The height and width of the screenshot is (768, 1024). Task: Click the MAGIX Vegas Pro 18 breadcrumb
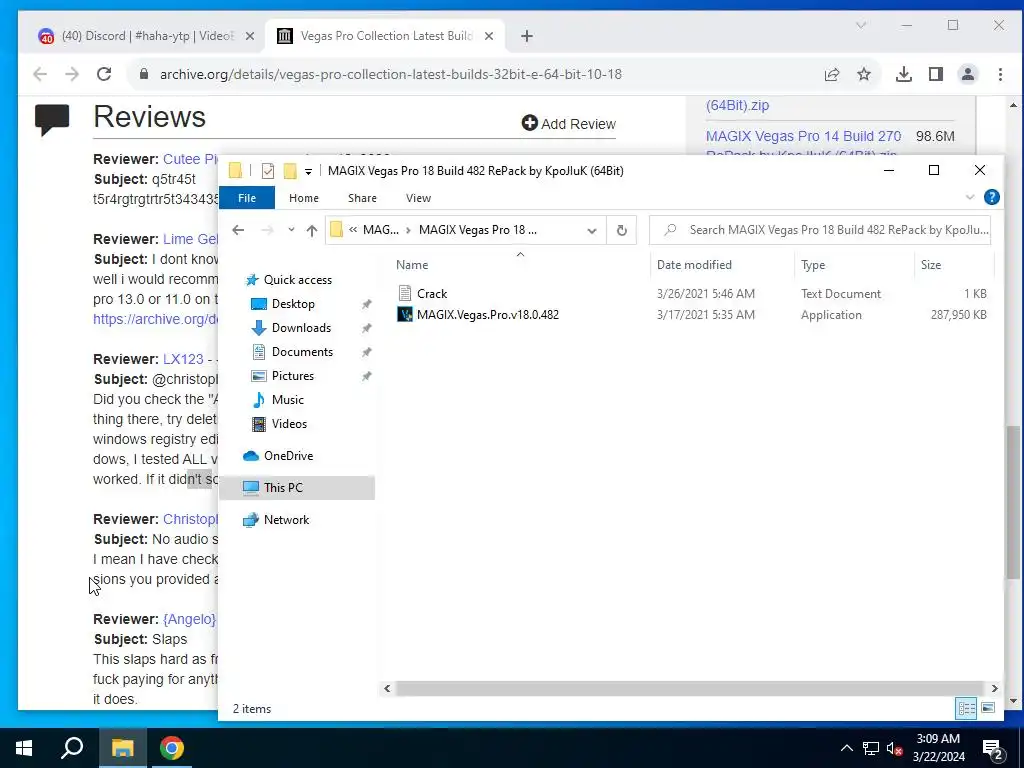click(x=477, y=230)
